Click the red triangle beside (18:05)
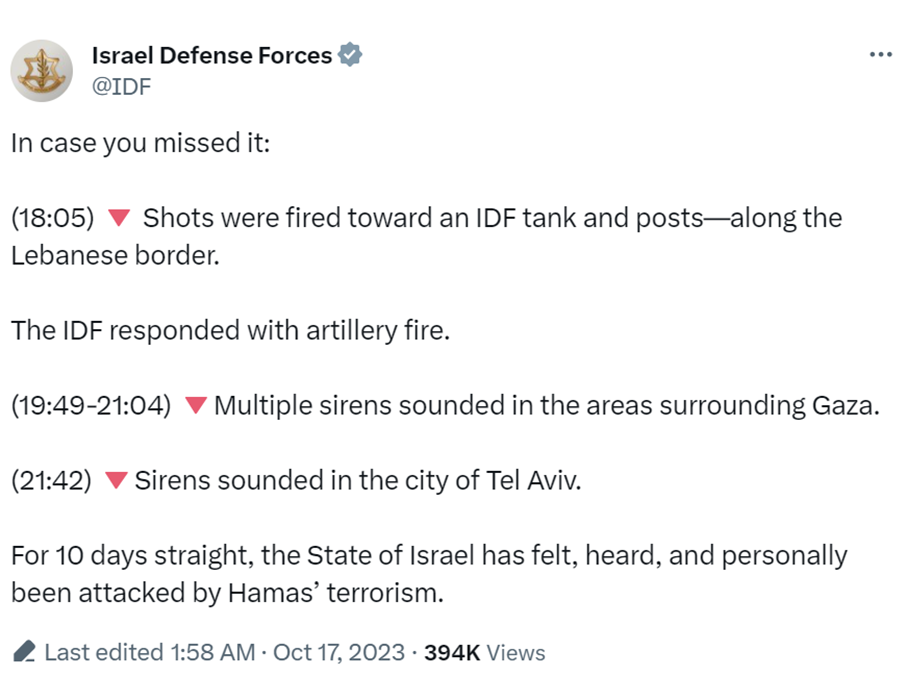This screenshot has height=675, width=906. [x=119, y=217]
